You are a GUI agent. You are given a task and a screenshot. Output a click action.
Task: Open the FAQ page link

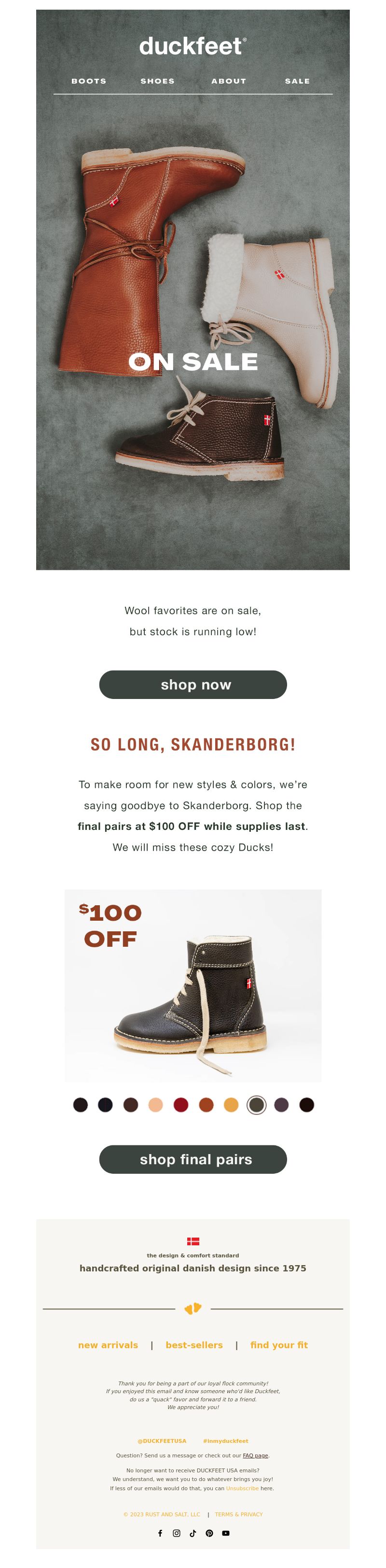pyautogui.click(x=255, y=1455)
